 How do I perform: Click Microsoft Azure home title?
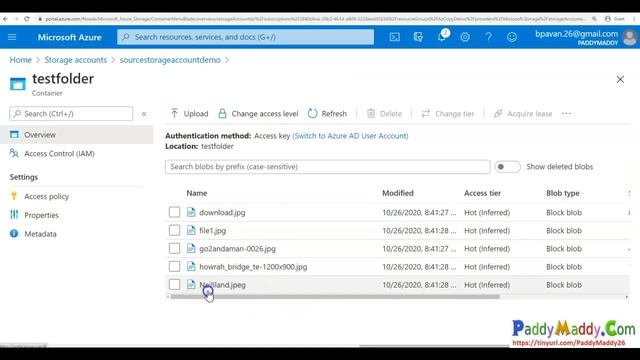pyautogui.click(x=69, y=37)
